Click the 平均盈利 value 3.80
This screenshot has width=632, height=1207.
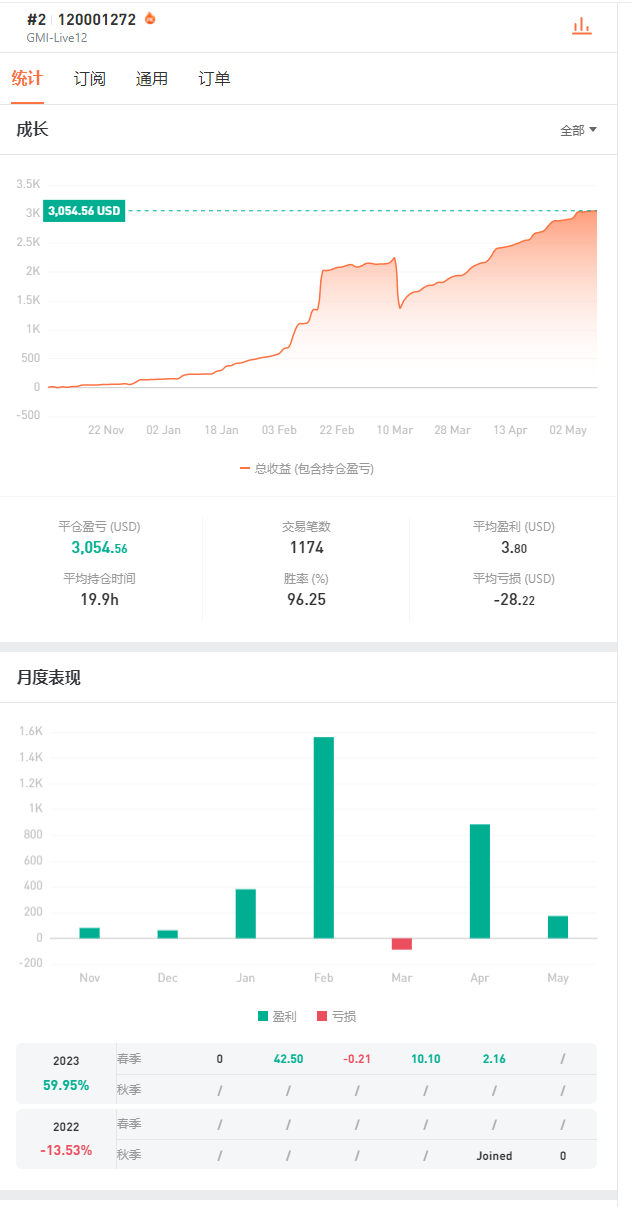pyautogui.click(x=514, y=548)
